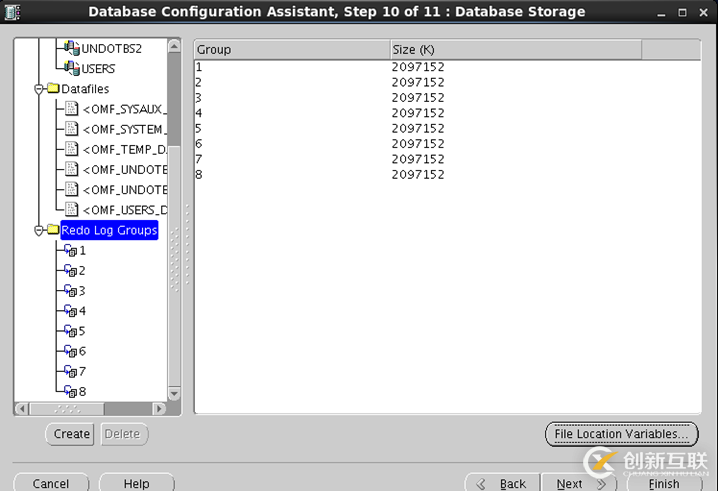Image resolution: width=718 pixels, height=491 pixels.
Task: Go Back to the previous step
Action: [x=502, y=483]
